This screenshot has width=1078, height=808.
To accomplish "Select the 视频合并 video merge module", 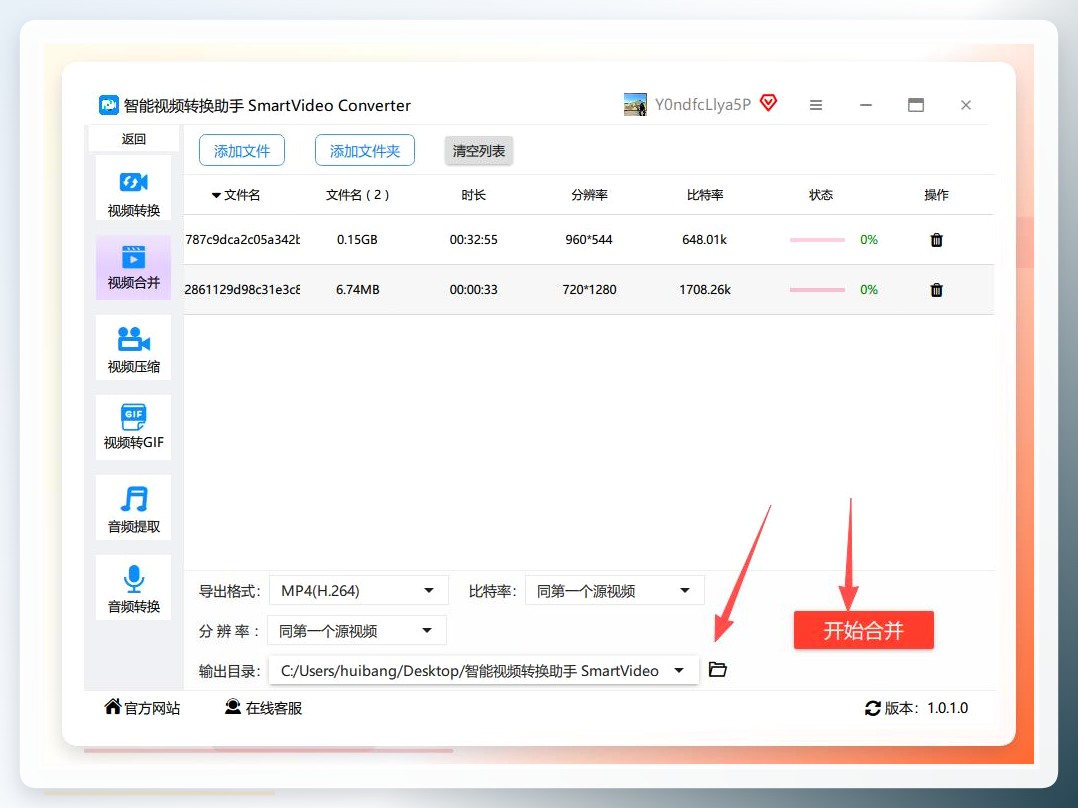I will [133, 267].
